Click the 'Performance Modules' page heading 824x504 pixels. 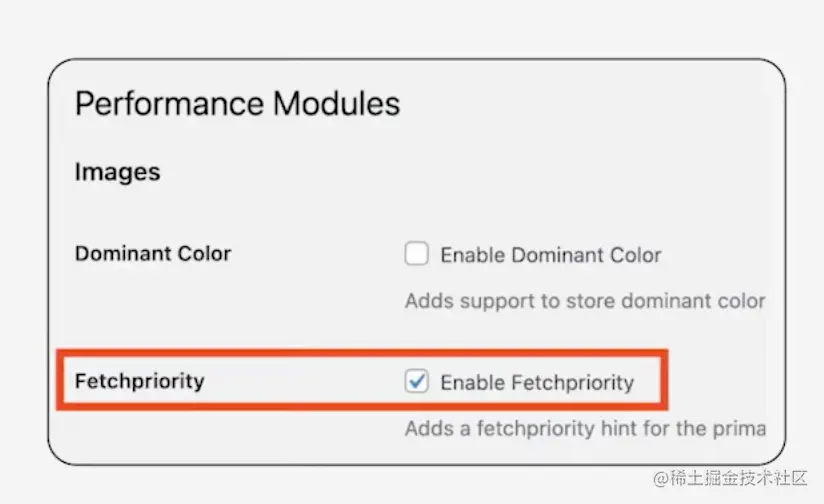pyautogui.click(x=237, y=104)
